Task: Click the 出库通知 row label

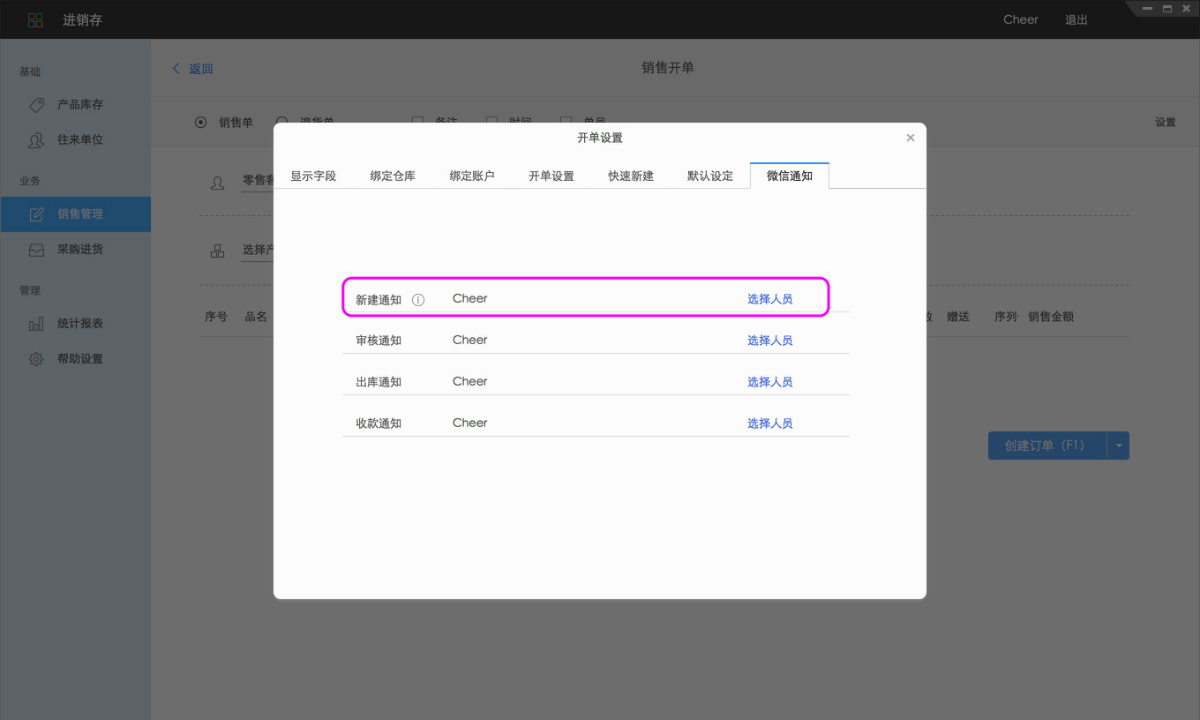Action: click(378, 382)
